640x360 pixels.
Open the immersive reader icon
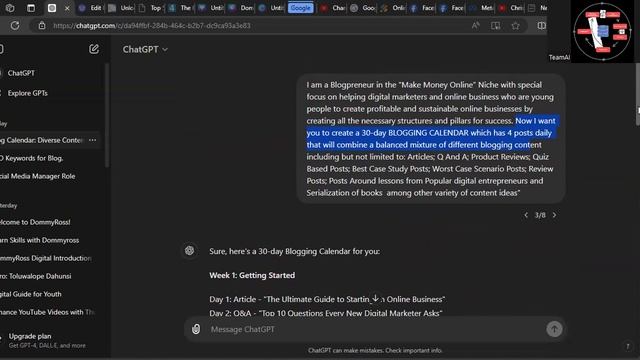tap(496, 25)
